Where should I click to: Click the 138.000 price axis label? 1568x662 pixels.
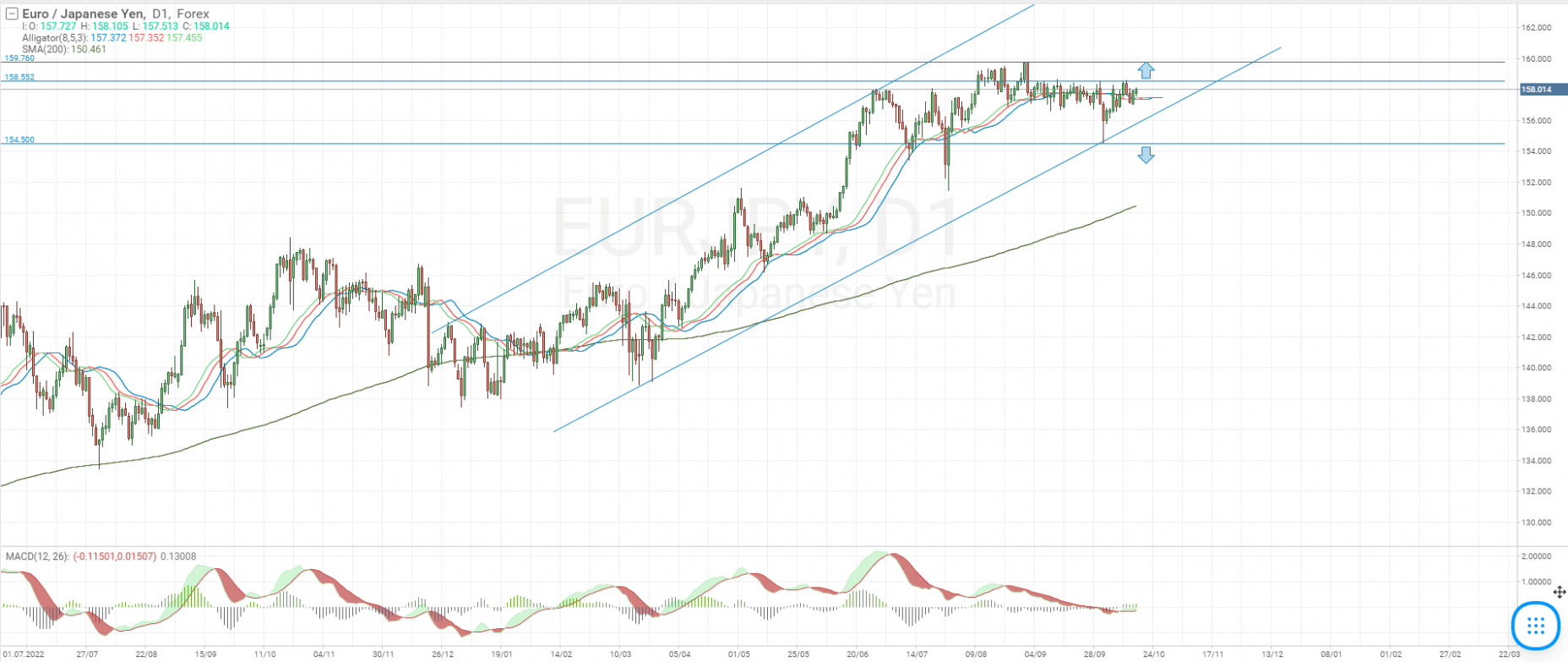[x=1537, y=399]
